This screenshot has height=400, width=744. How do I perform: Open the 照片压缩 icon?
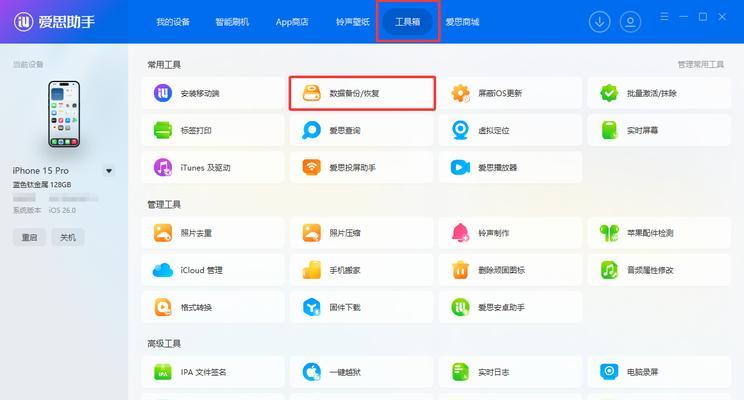coord(312,233)
